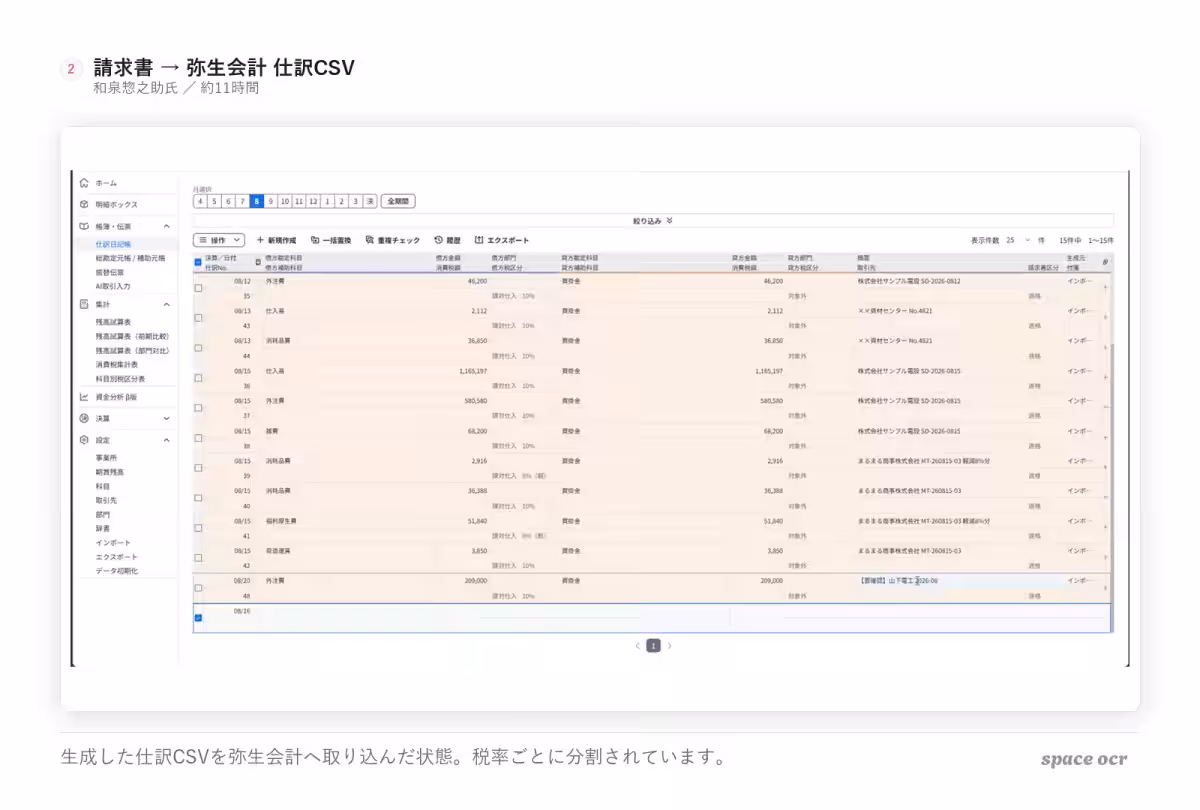Uncheck the checked box on the 08/16 row
Image resolution: width=1200 pixels, height=810 pixels.
(198, 618)
